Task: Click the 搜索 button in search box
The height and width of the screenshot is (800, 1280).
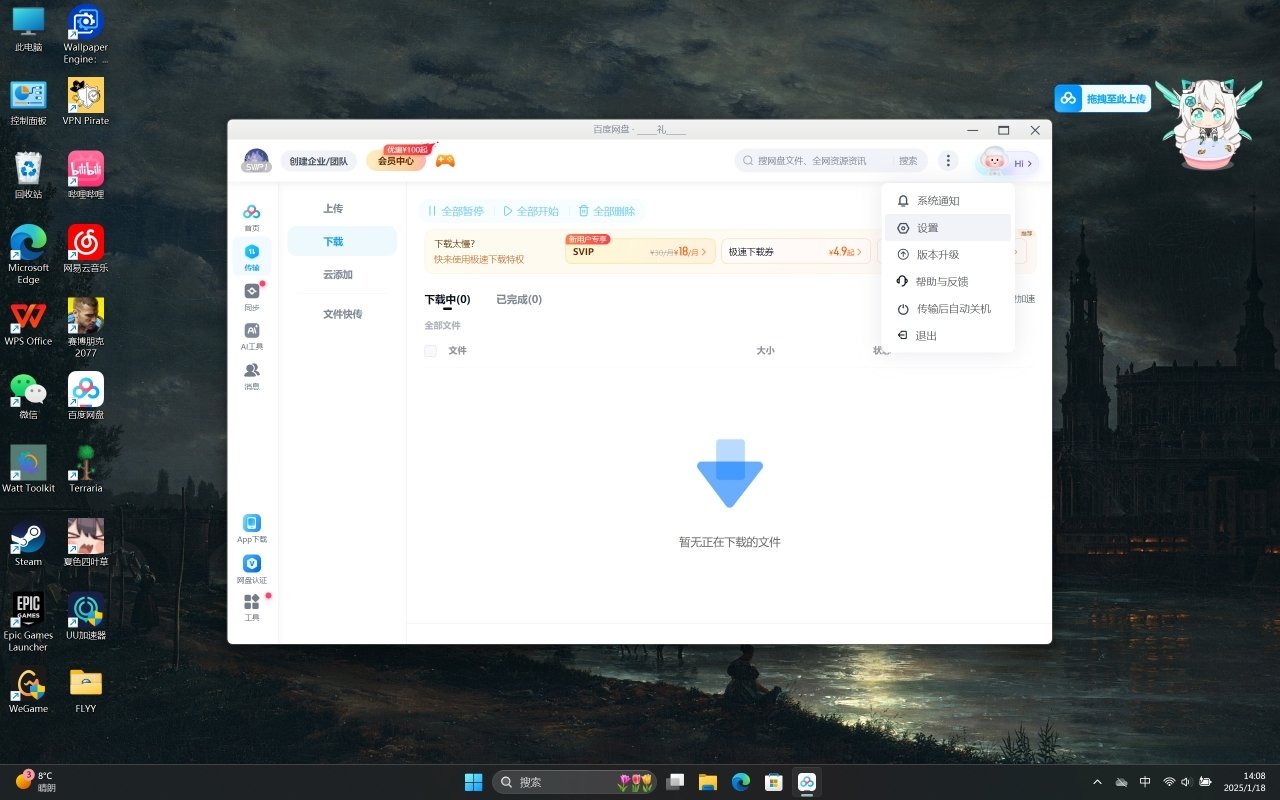Action: point(908,161)
